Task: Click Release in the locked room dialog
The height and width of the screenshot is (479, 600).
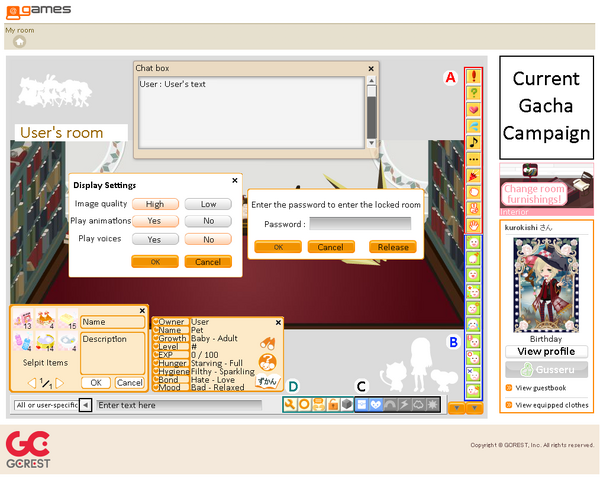Action: pos(393,247)
